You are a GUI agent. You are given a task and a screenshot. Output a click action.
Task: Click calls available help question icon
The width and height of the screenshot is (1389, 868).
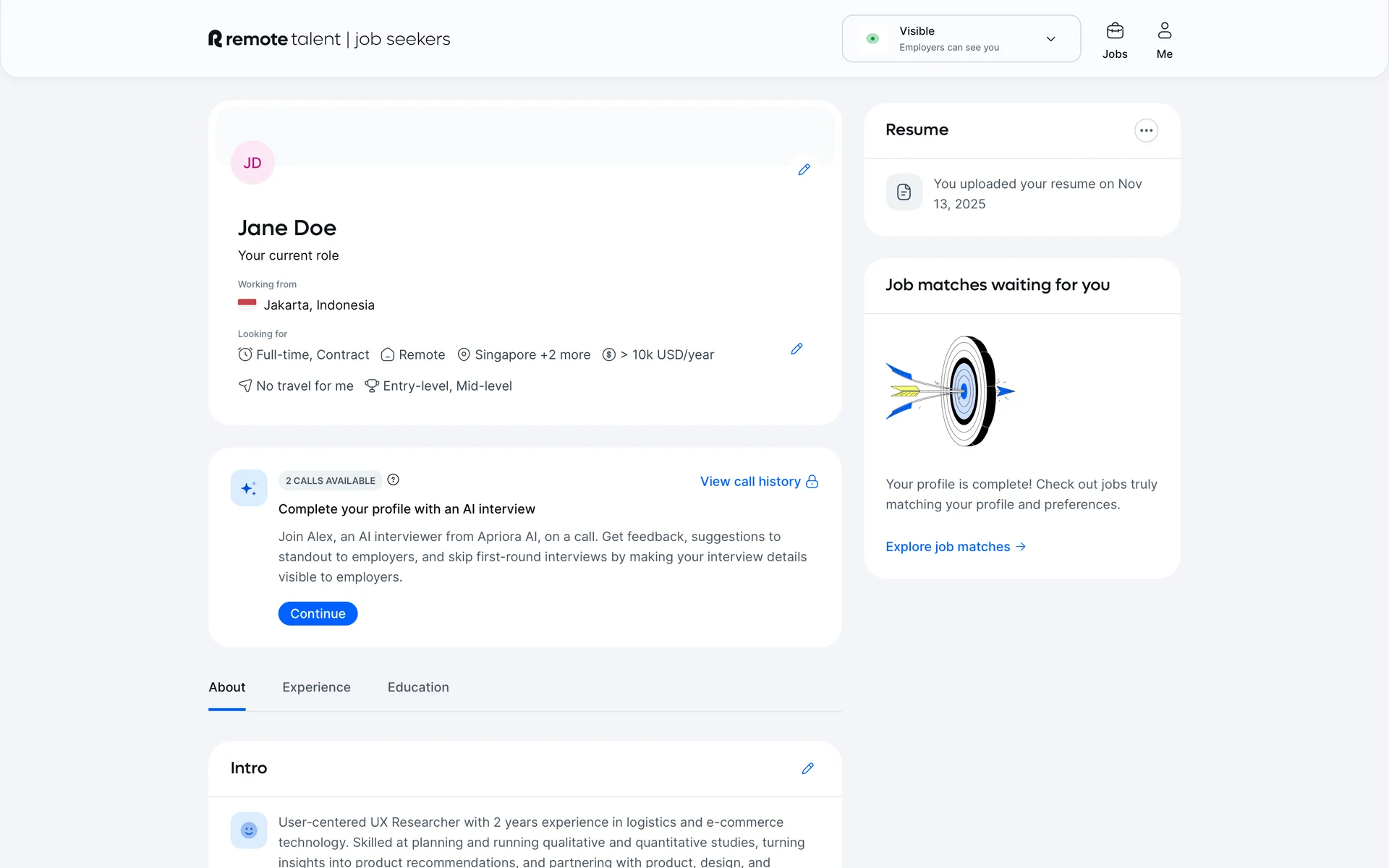click(x=393, y=480)
